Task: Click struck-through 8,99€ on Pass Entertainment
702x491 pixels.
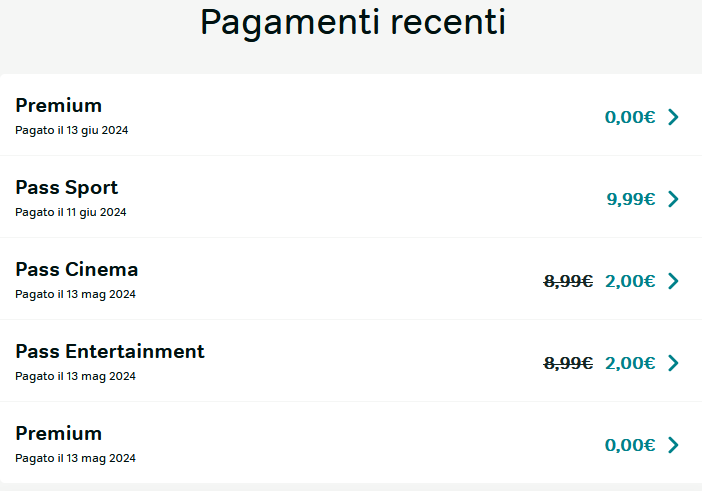Action: [x=568, y=363]
